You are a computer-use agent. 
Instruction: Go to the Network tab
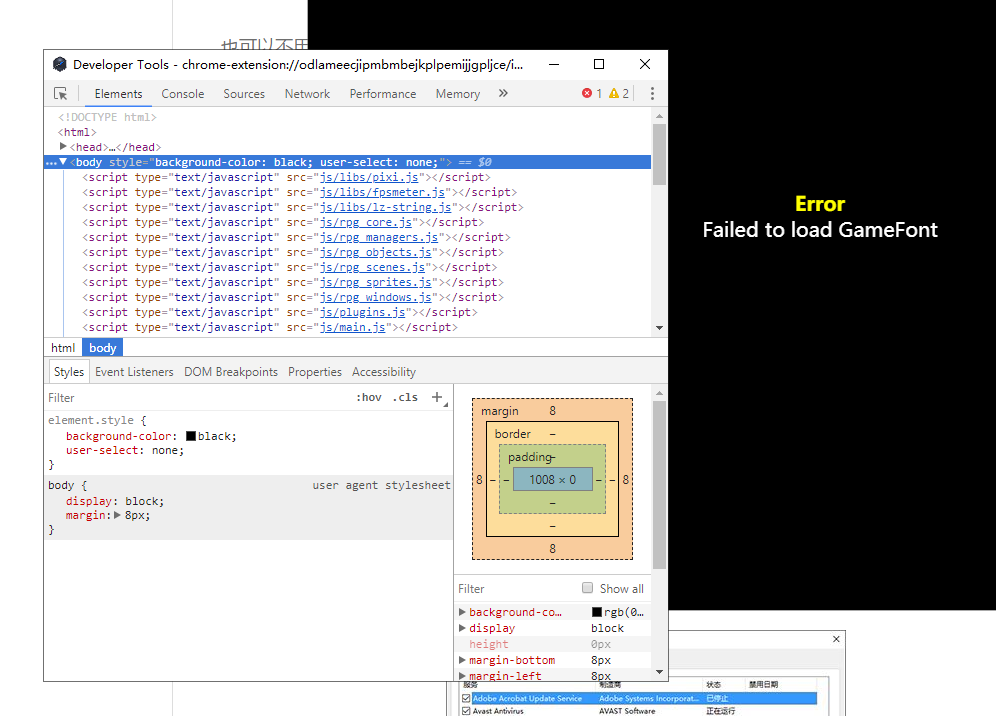coord(307,94)
